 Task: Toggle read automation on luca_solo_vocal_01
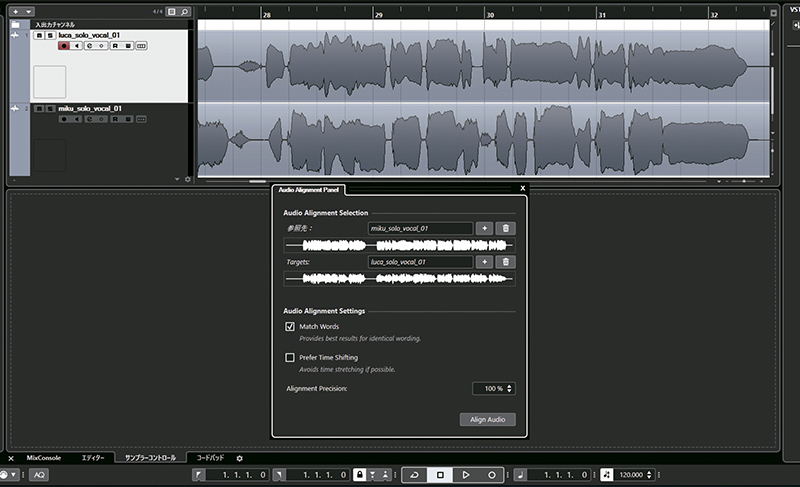[x=115, y=46]
